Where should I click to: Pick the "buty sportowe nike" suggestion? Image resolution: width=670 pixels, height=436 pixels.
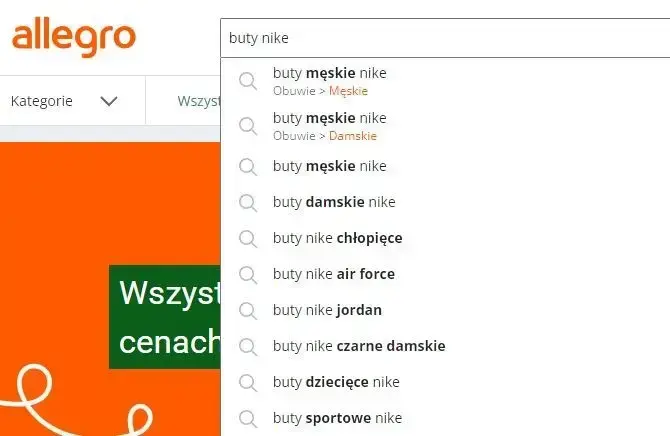pos(337,418)
